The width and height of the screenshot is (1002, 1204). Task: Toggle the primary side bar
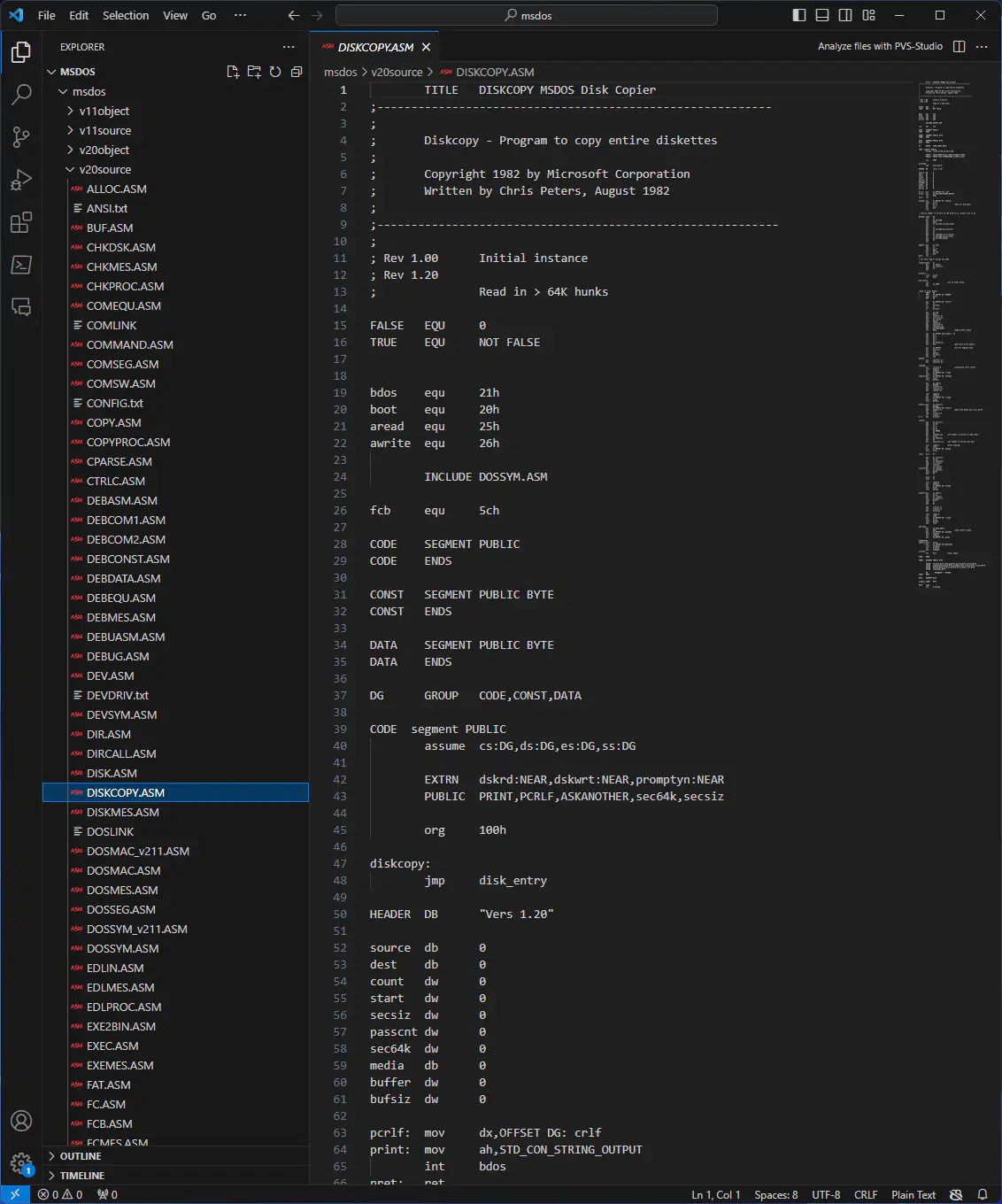pos(799,15)
